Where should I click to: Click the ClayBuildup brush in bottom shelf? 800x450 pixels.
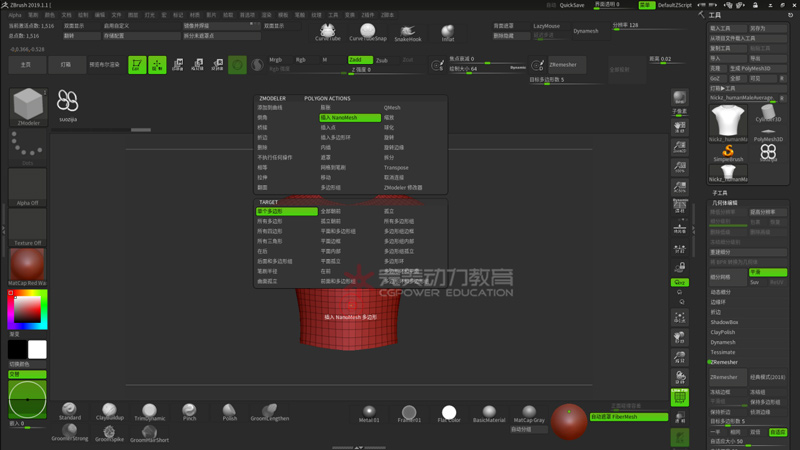click(x=109, y=410)
